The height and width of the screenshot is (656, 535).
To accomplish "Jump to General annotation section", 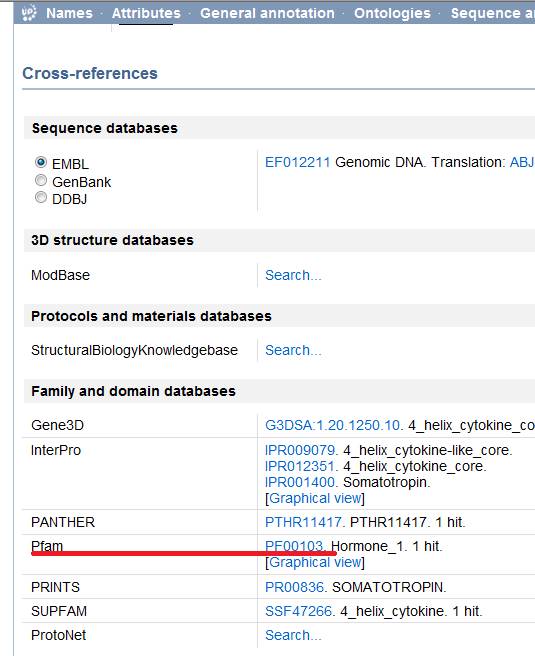I will [x=267, y=13].
